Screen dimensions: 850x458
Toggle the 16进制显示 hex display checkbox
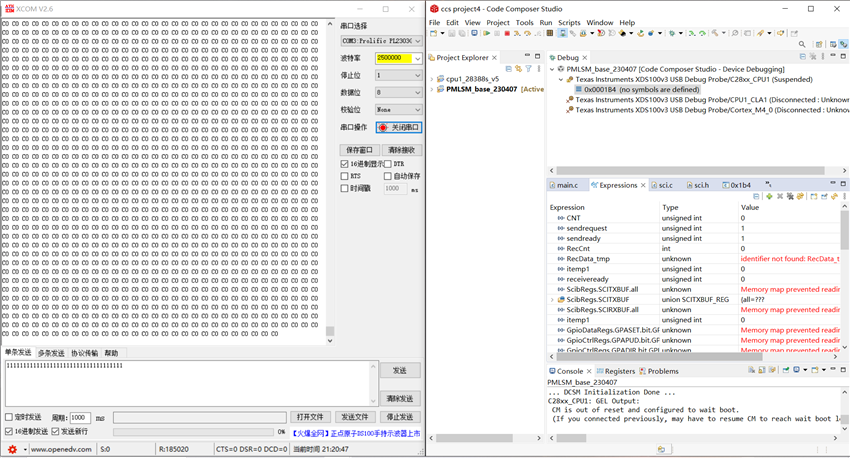(344, 164)
